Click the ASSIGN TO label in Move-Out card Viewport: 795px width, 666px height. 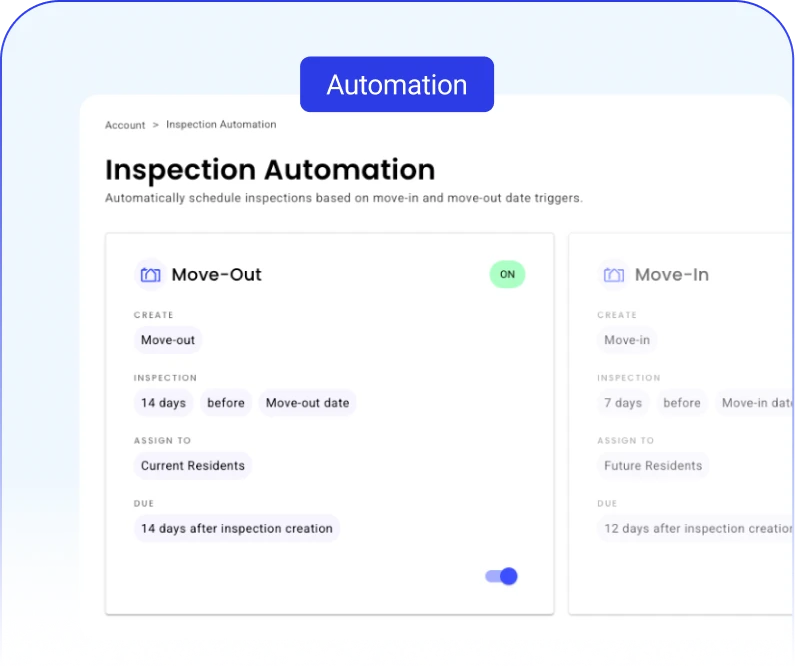[162, 440]
